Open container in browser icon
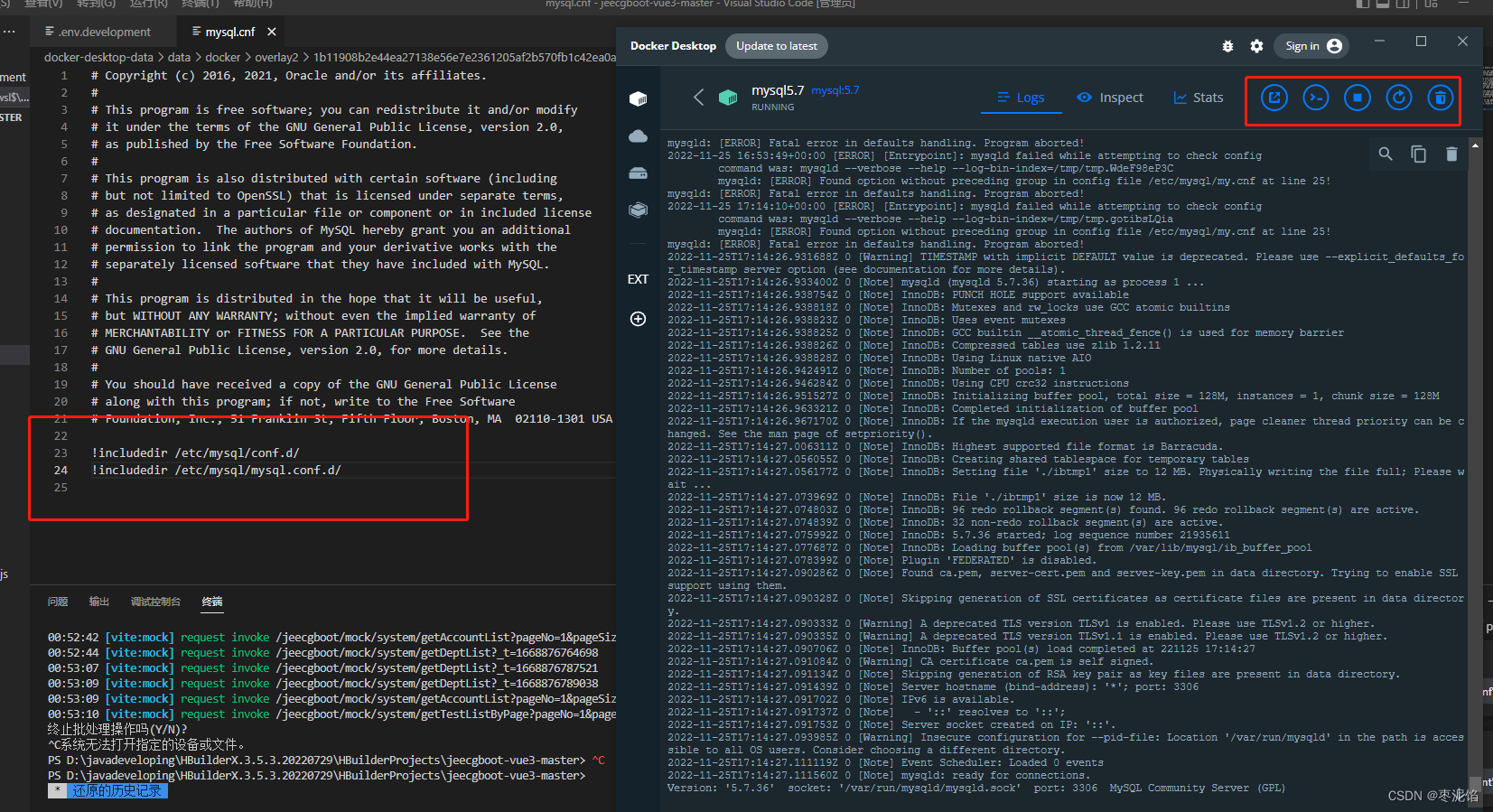 (x=1274, y=98)
